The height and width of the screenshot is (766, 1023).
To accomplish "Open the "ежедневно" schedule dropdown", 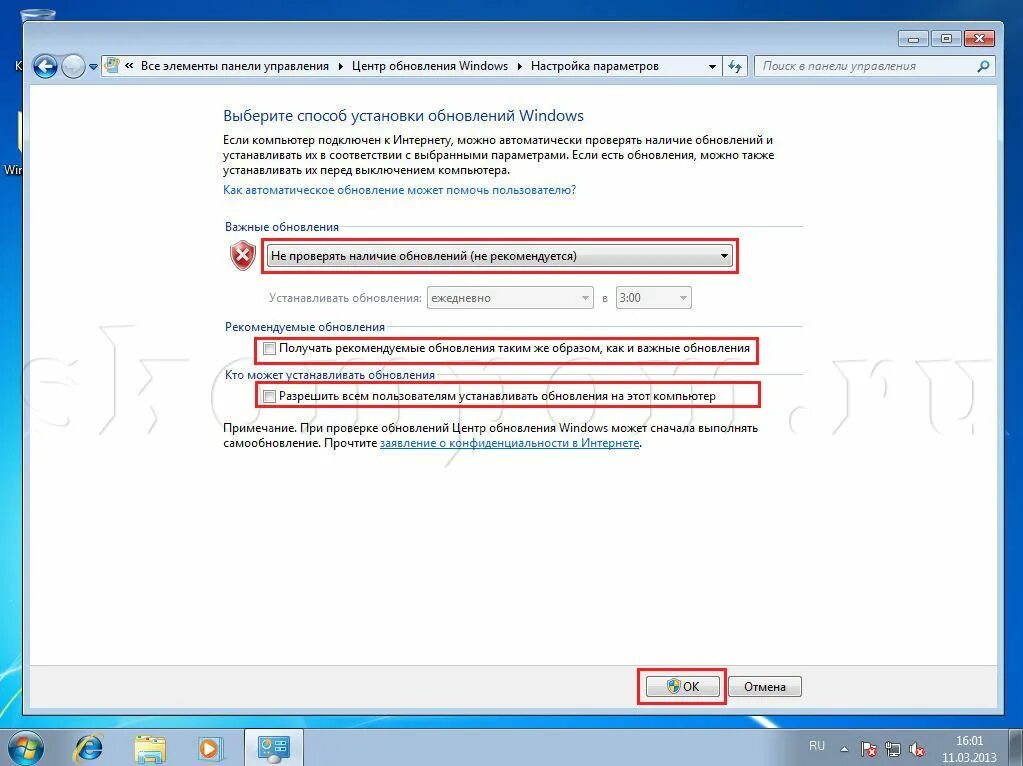I will pyautogui.click(x=510, y=298).
